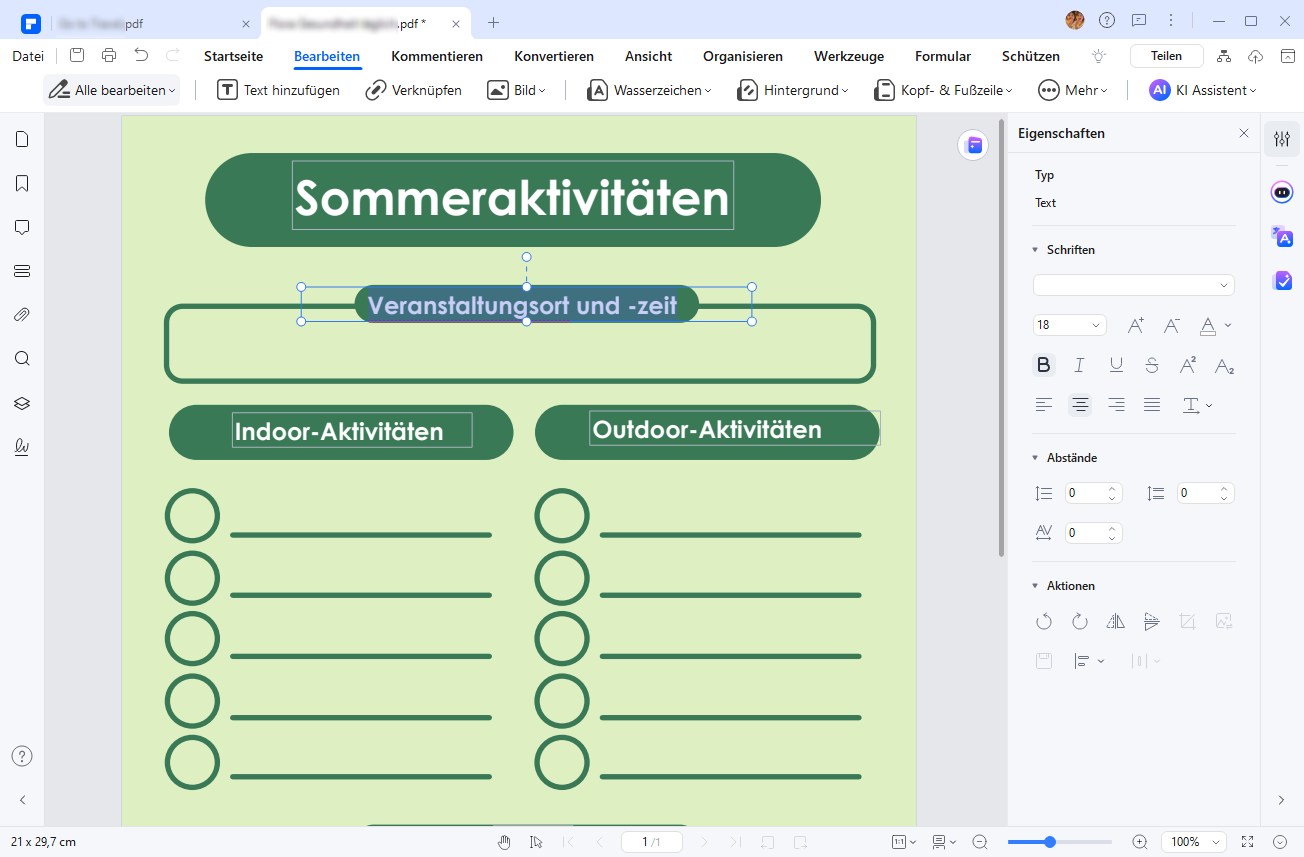Screen dimensions: 1304x857
Task: Switch to the Schützen tab
Action: 1031,56
